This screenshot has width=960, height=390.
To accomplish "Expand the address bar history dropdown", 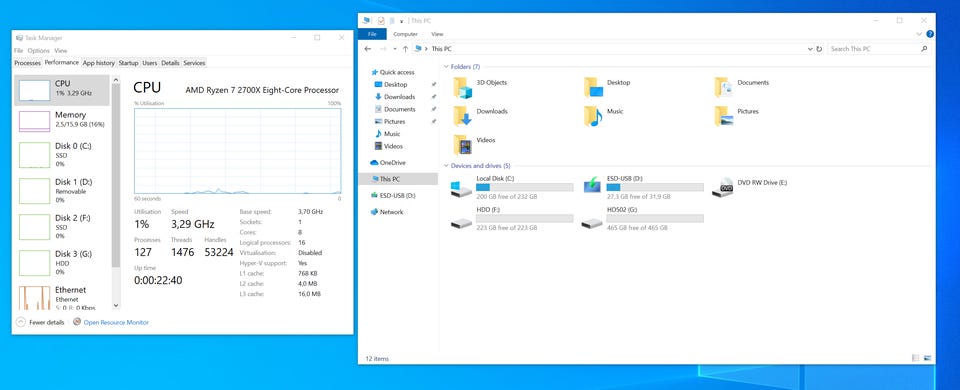I will 809,49.
